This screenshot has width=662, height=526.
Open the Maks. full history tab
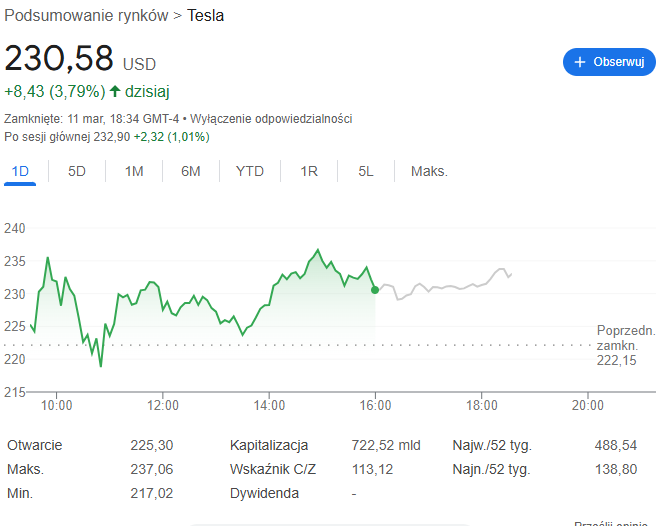(x=429, y=171)
